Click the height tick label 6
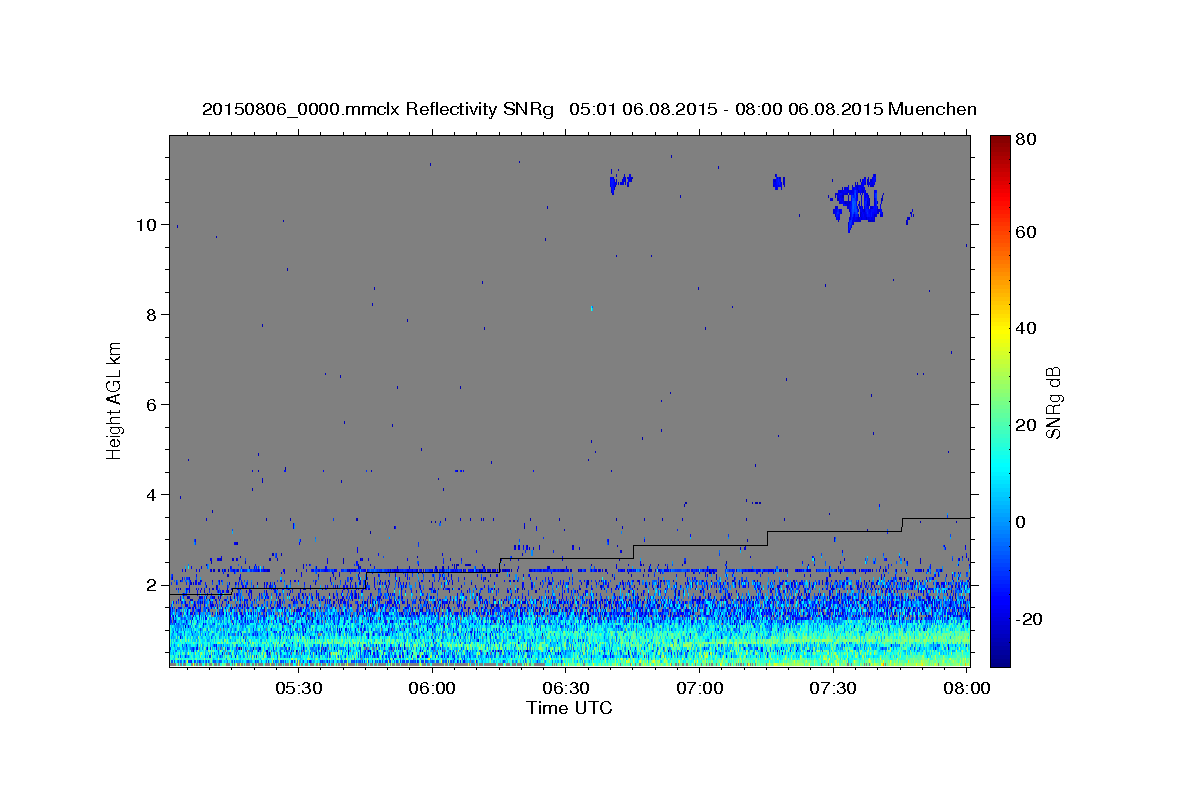Viewport: 1200px width, 800px height. pyautogui.click(x=151, y=405)
